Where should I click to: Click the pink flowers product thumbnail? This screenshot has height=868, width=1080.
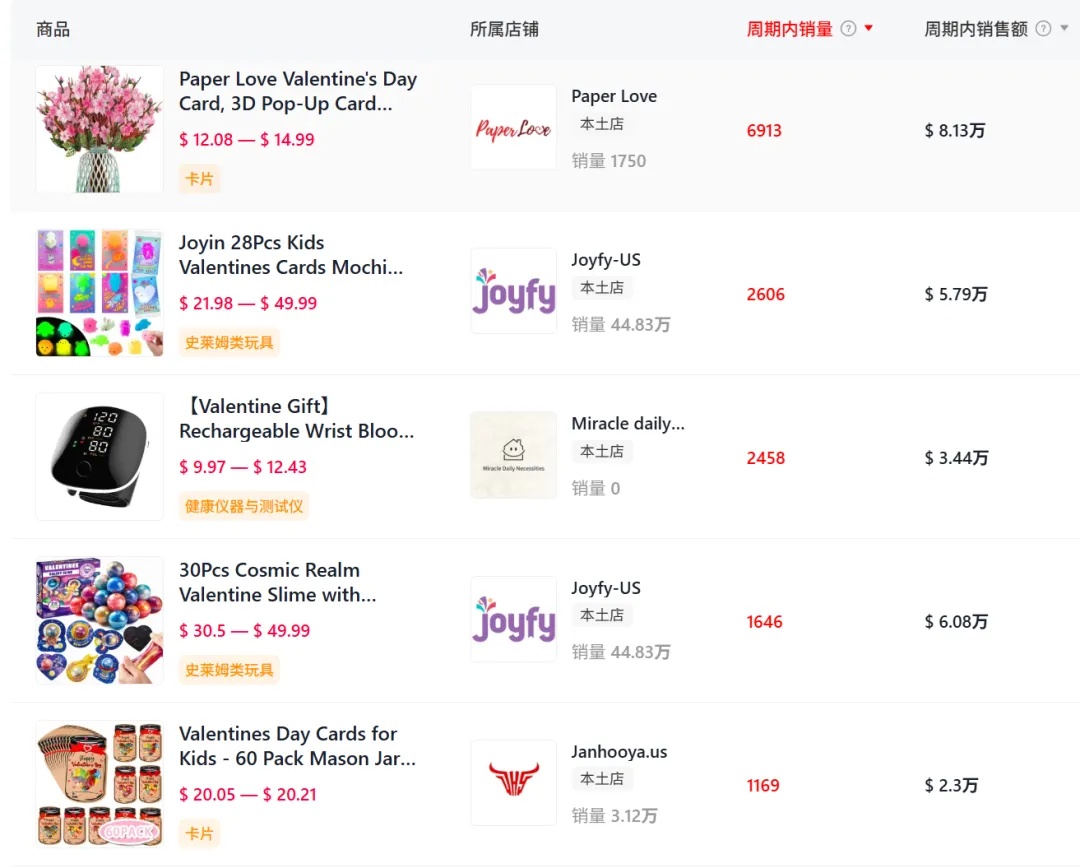click(99, 128)
